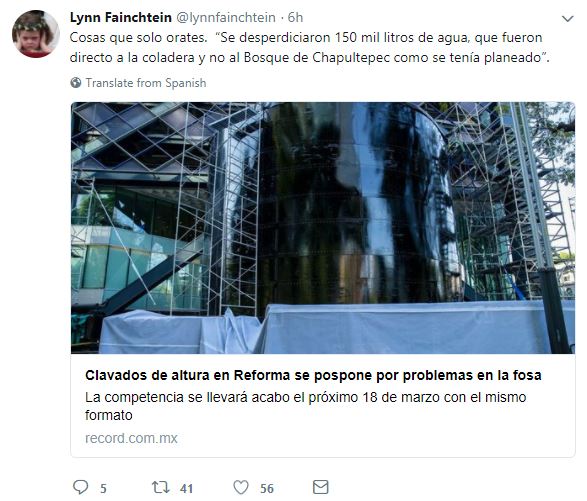Click the article description text
Screen dimensions: 587x501
point(305,406)
